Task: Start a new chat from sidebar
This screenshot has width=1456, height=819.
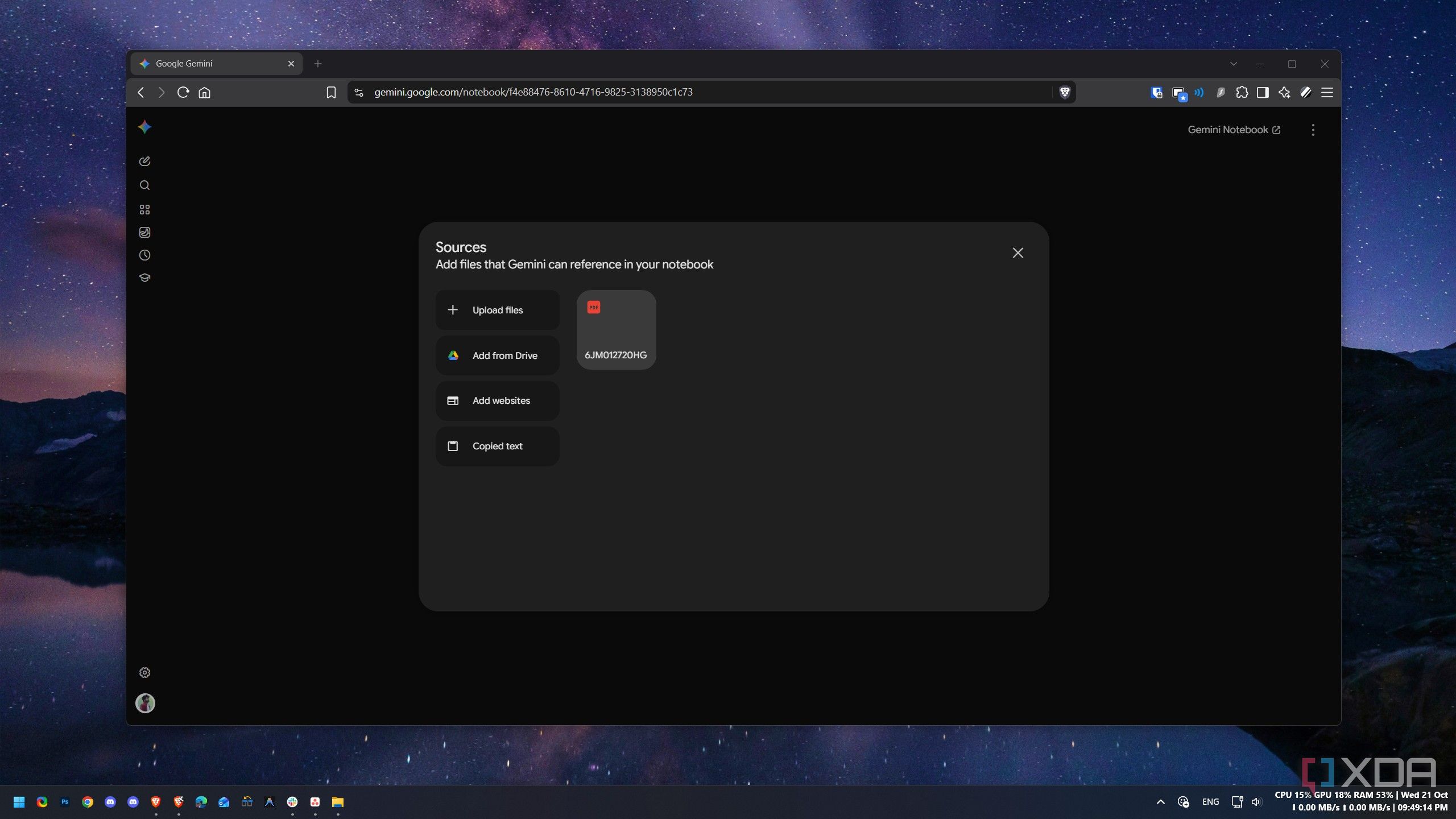Action: click(x=144, y=162)
